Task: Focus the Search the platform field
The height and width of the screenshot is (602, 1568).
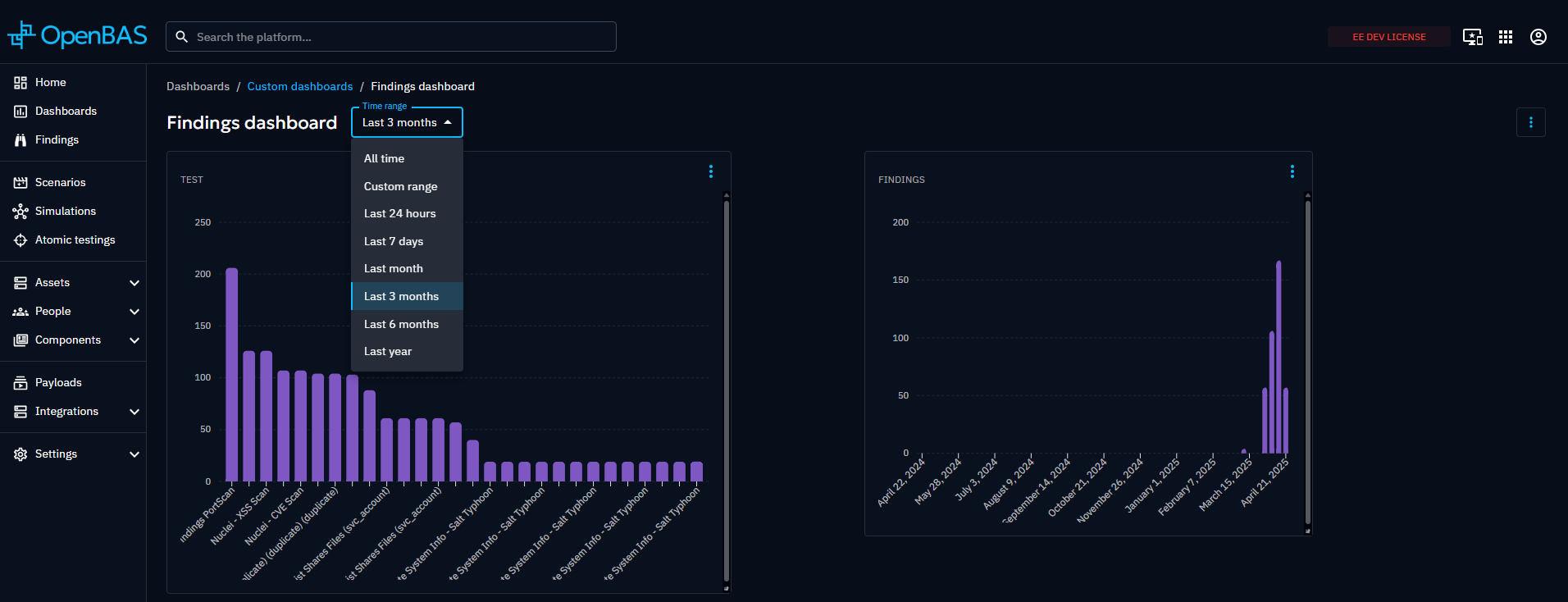Action: (391, 37)
